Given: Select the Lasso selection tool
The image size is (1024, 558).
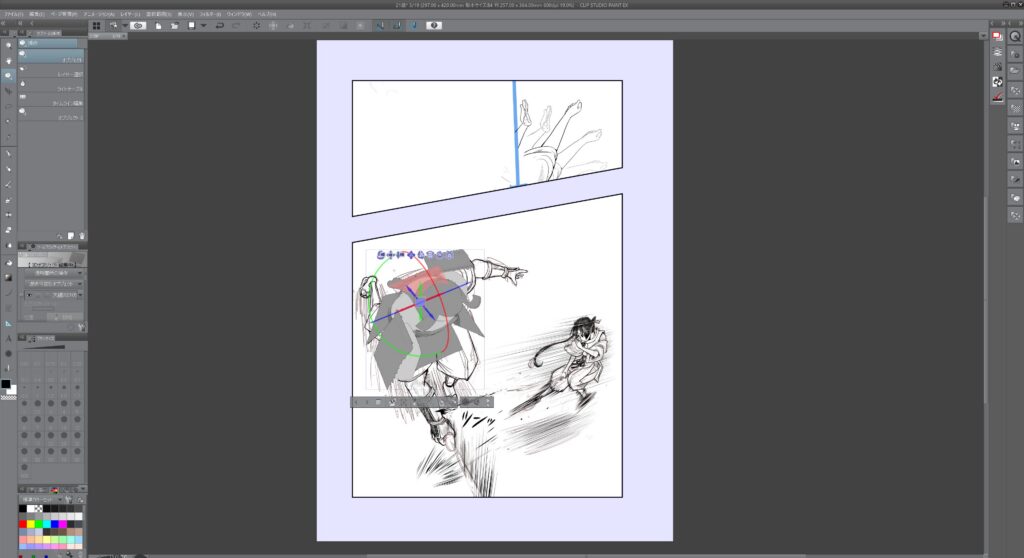Looking at the screenshot, I should tap(8, 106).
